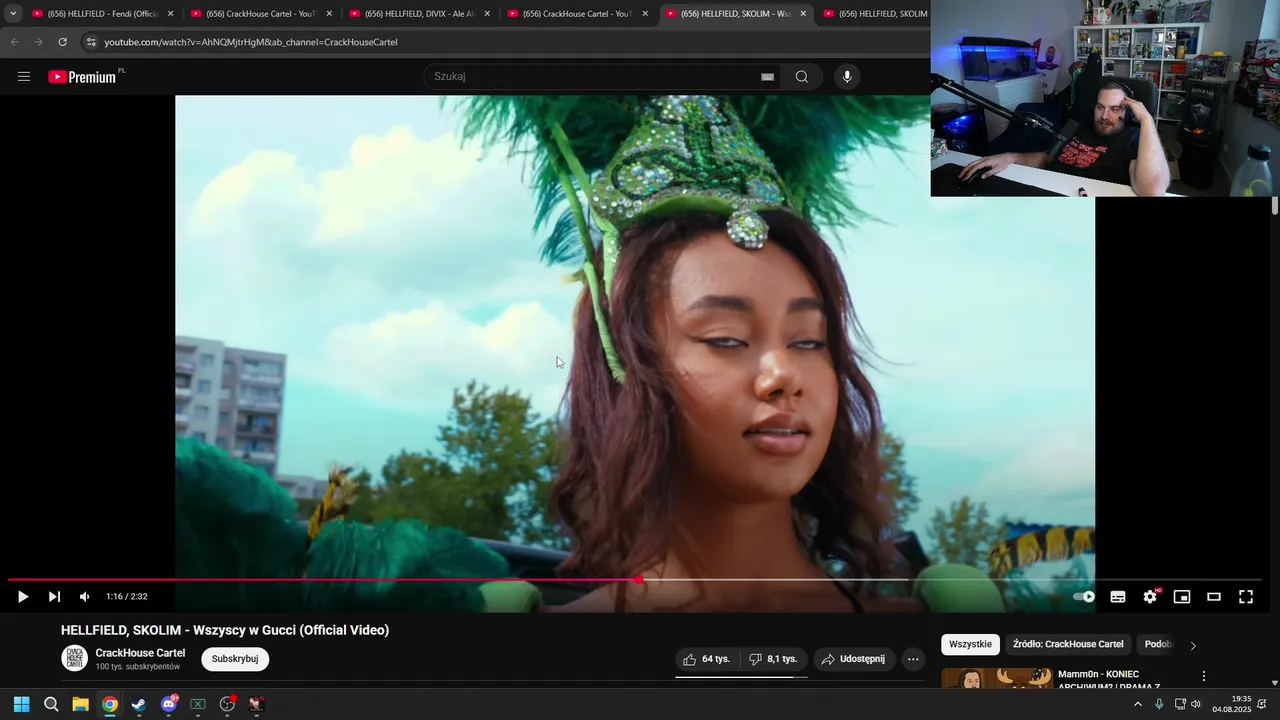
Task: Close the active HELLFIELD, SKOLIM tab
Action: (803, 14)
